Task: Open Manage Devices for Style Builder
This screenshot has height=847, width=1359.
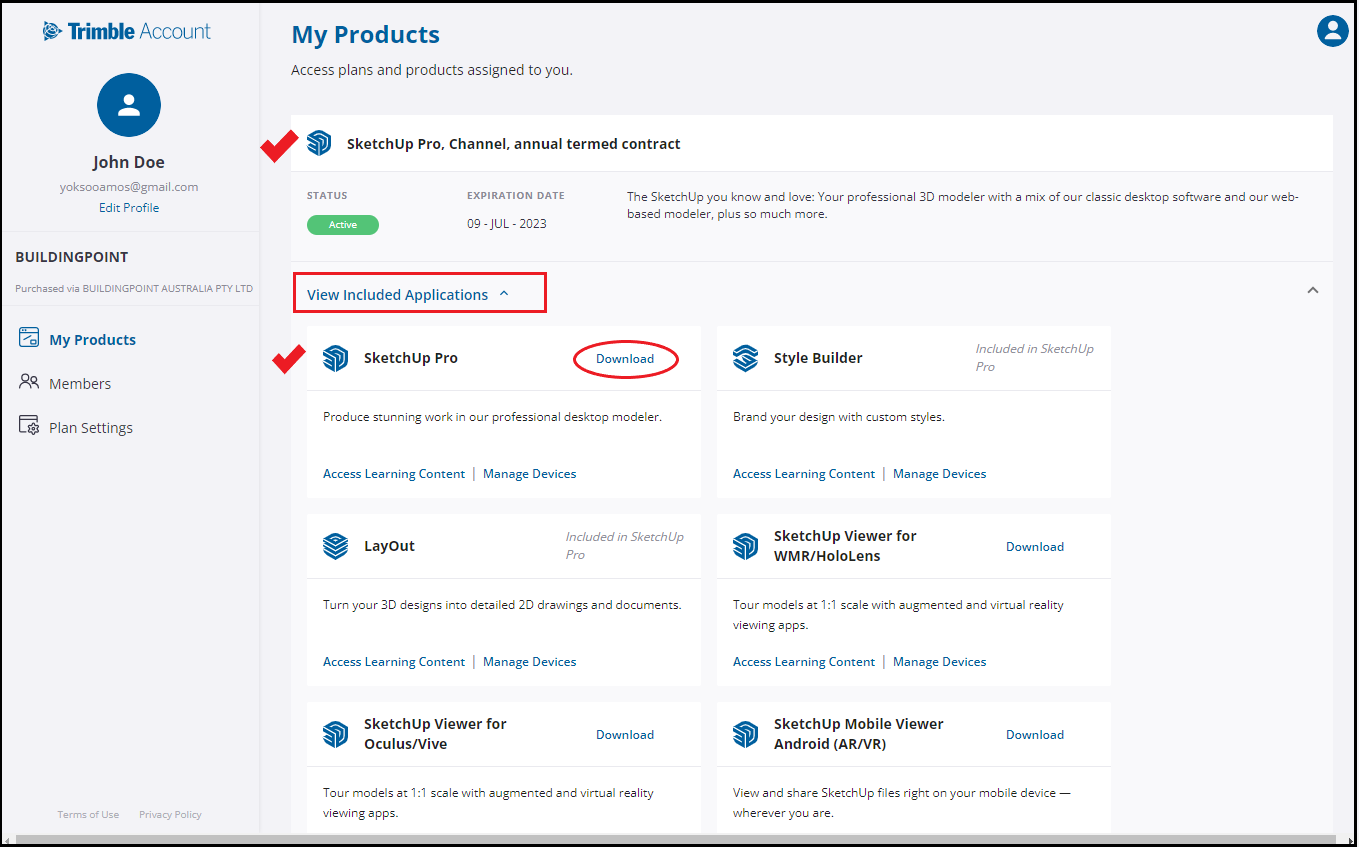Action: tap(939, 474)
